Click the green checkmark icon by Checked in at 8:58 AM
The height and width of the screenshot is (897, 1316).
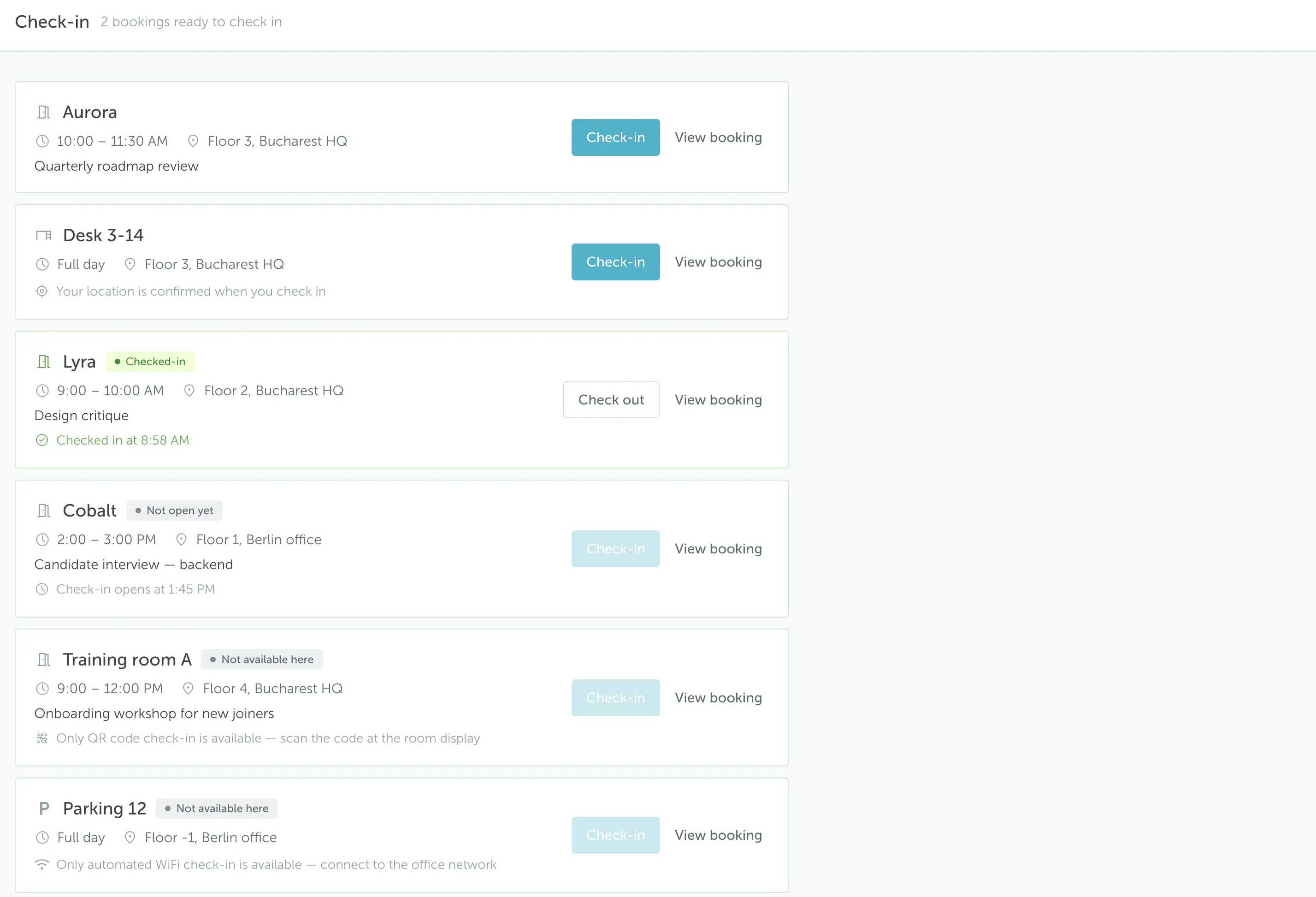[42, 440]
